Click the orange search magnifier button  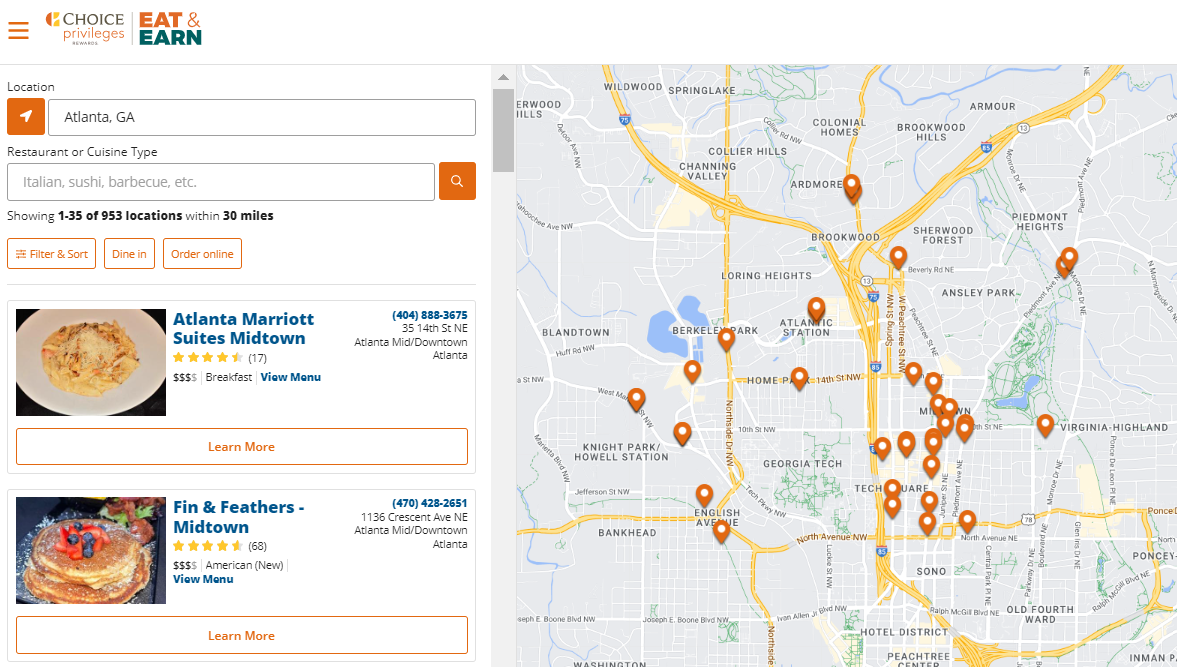pos(457,181)
